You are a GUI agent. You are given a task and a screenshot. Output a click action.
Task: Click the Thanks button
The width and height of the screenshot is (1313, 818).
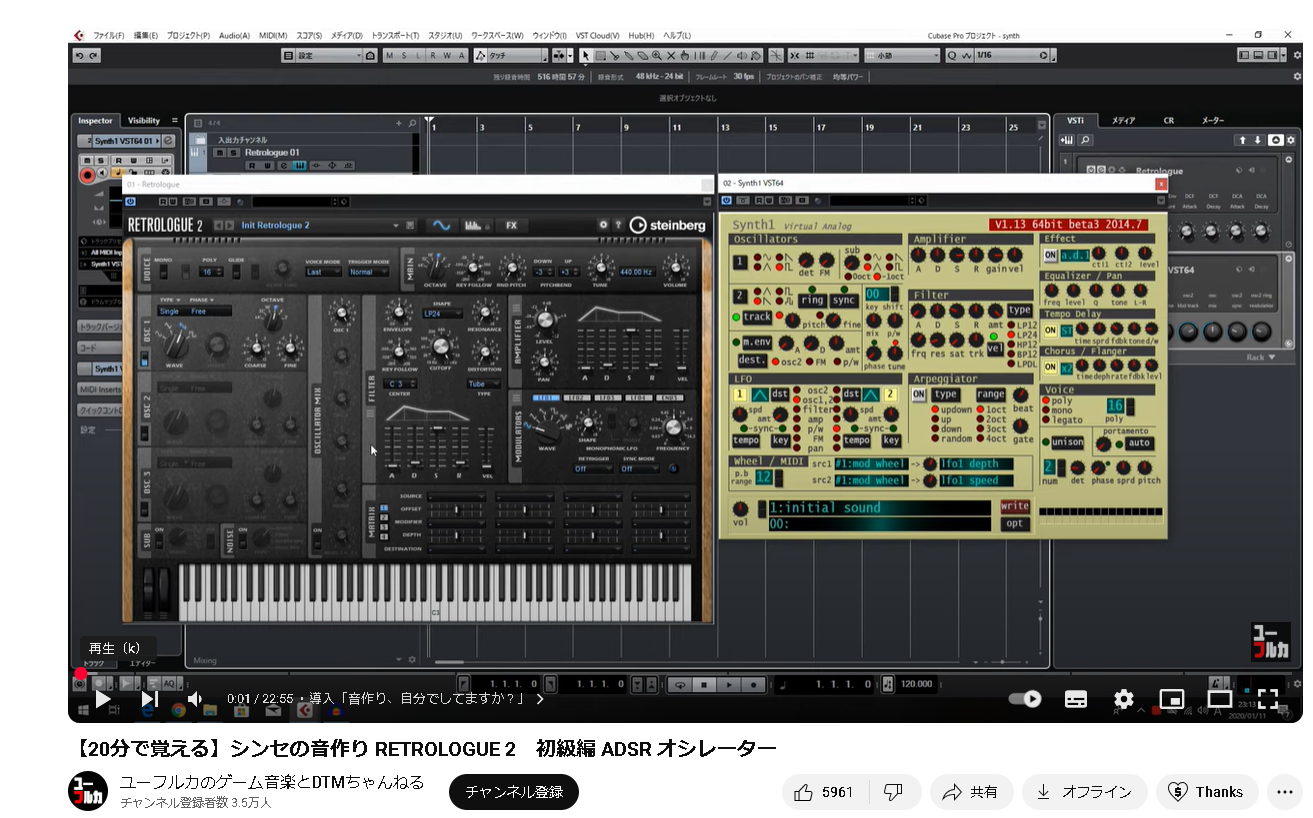click(x=1207, y=792)
